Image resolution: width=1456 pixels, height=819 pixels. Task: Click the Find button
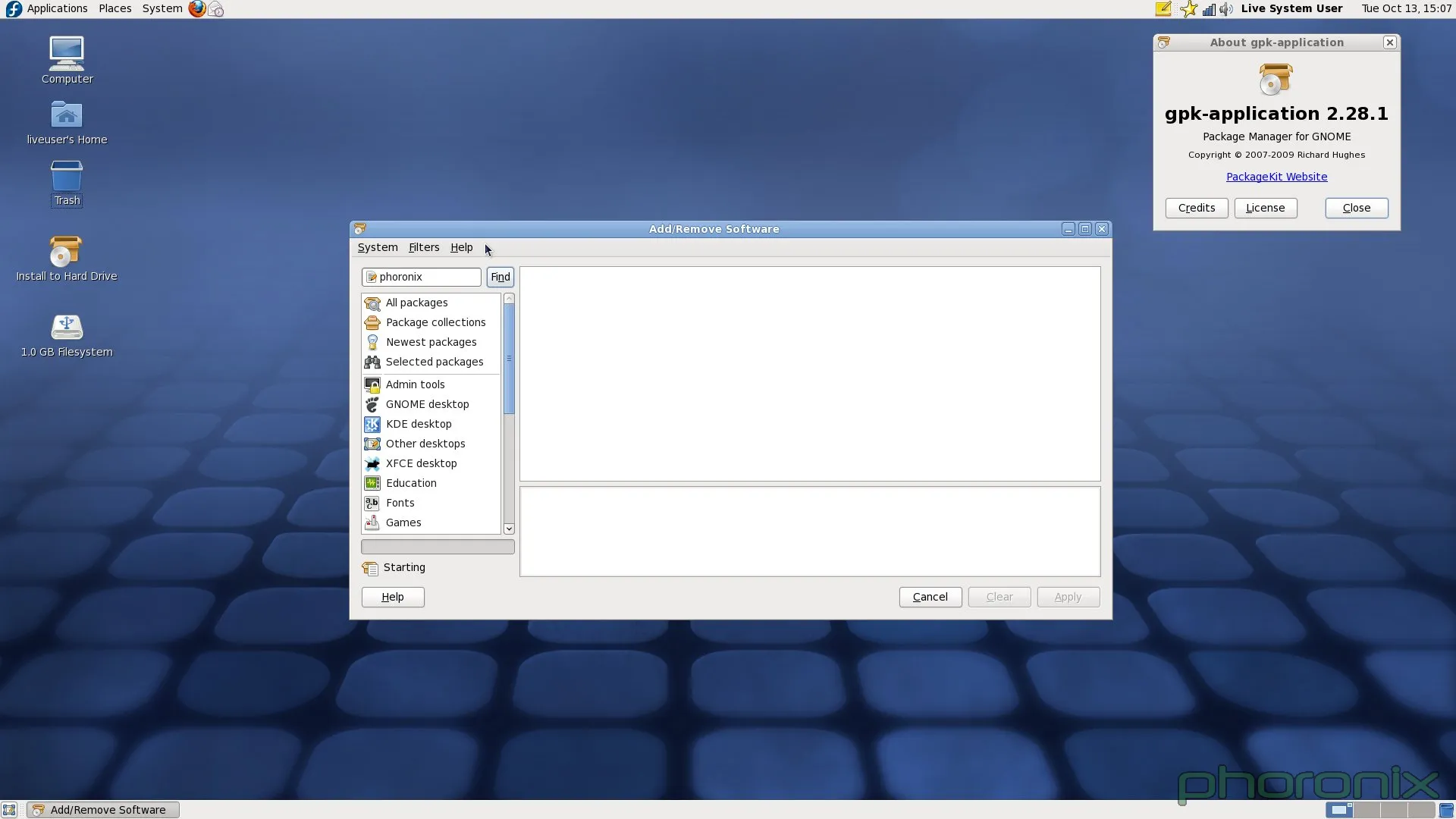pos(500,278)
